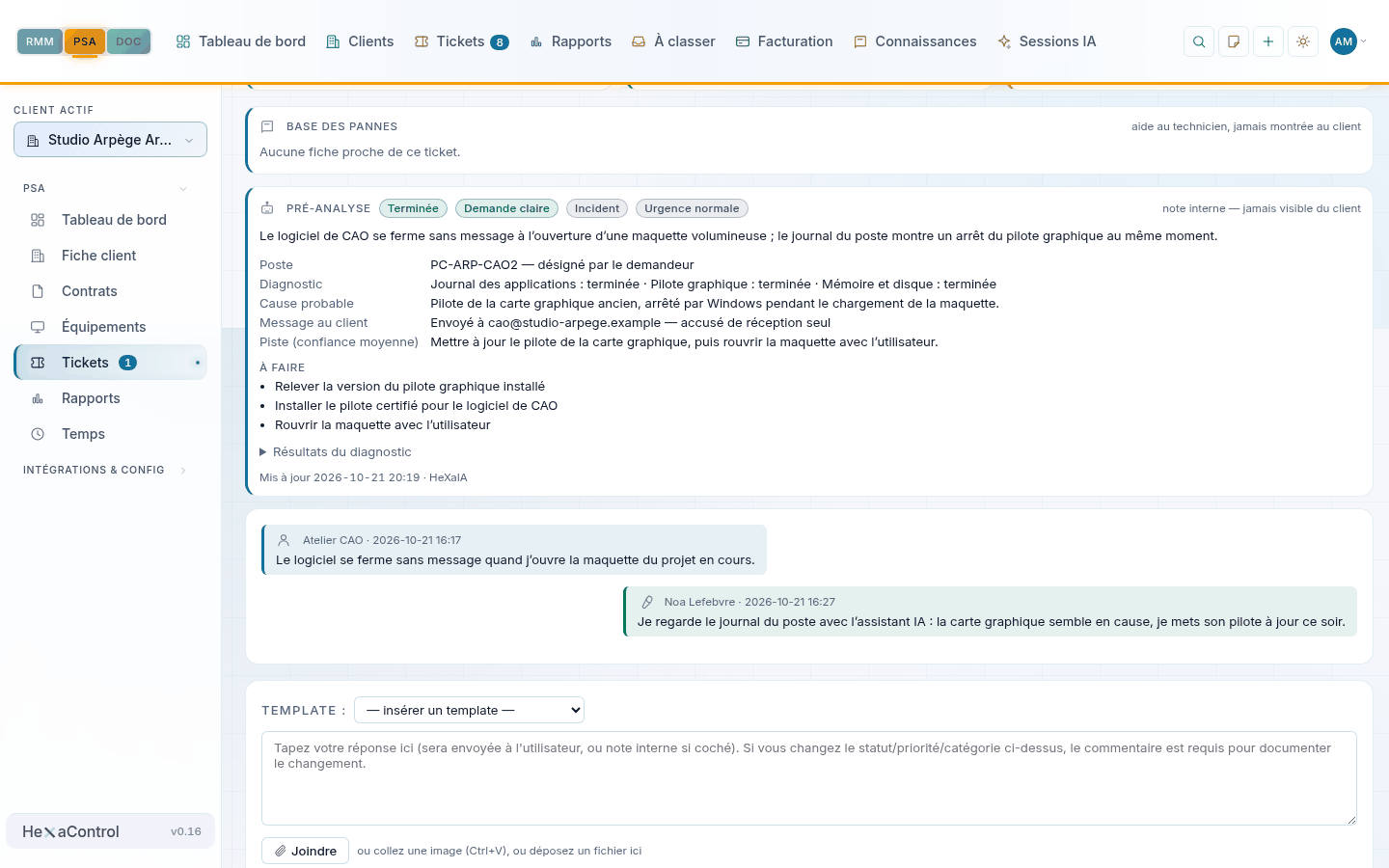This screenshot has height=868, width=1389.
Task: Open Rapports in the sidebar
Action: pos(110,398)
